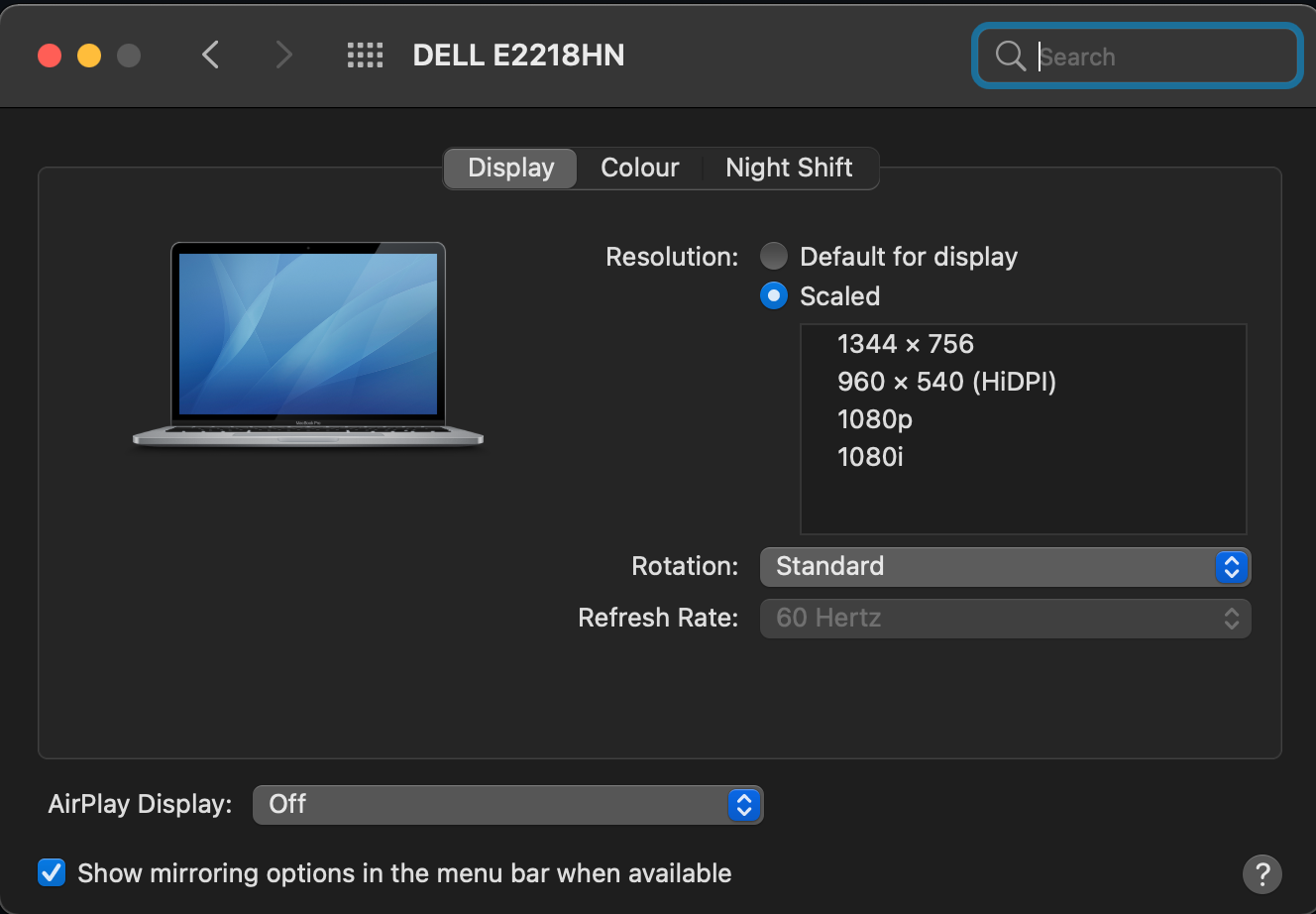Switch to the Colour tab
Viewport: 1316px width, 914px height.
(639, 168)
